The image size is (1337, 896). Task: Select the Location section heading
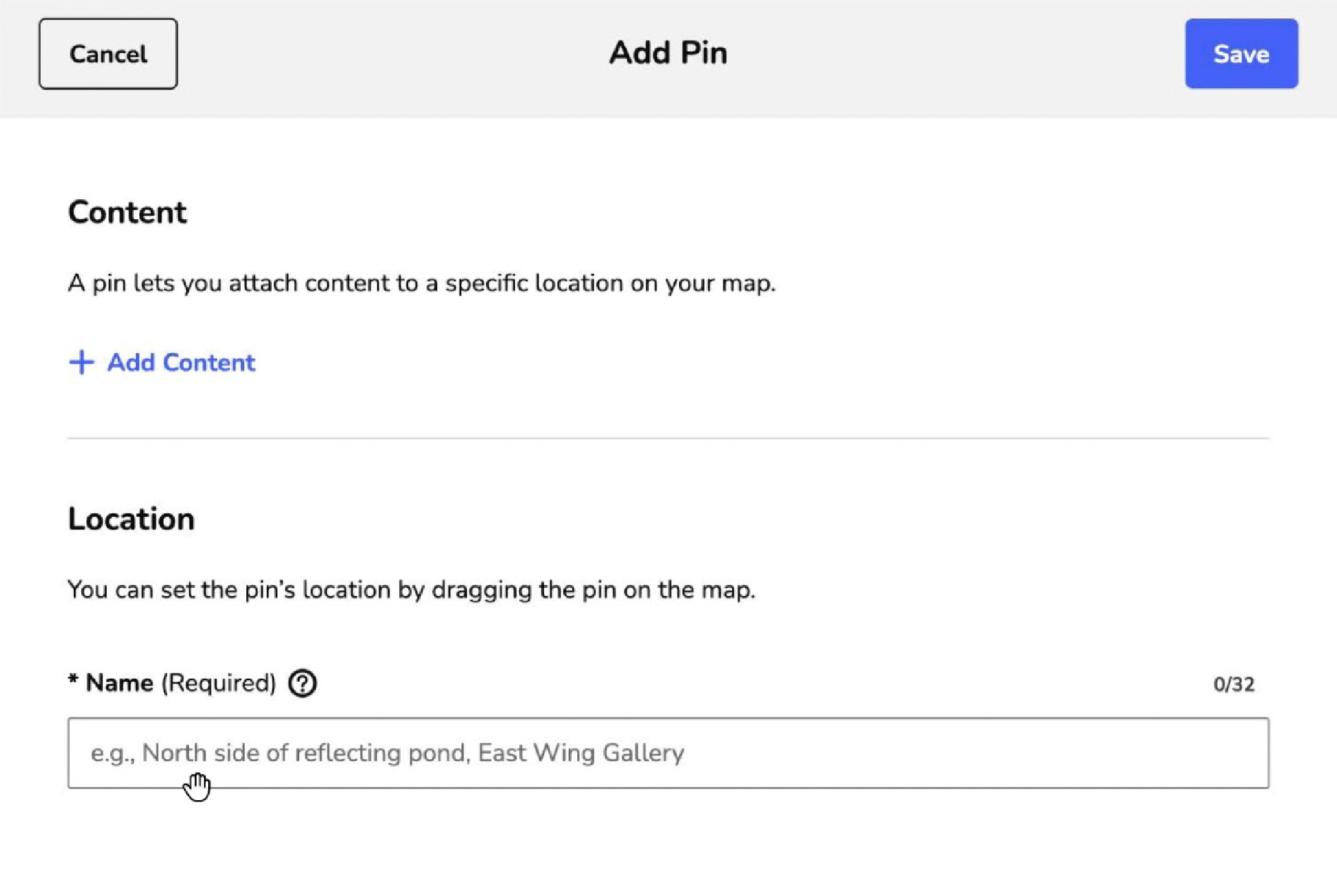(131, 519)
